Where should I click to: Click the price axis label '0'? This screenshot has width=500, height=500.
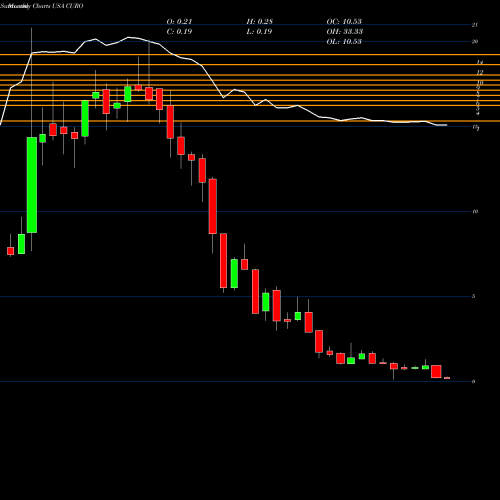(x=474, y=382)
